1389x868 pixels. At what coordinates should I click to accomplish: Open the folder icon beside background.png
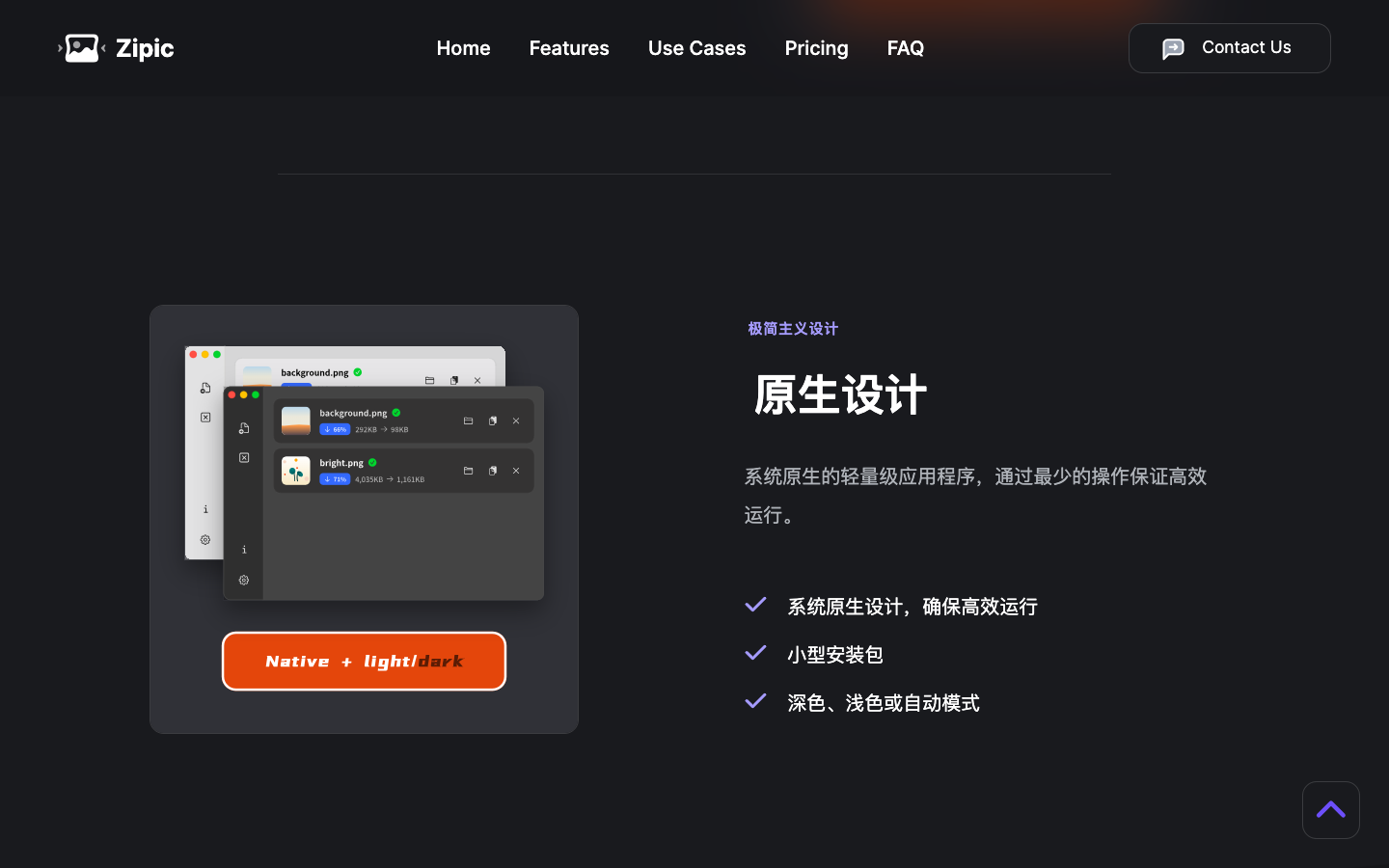[x=469, y=420]
